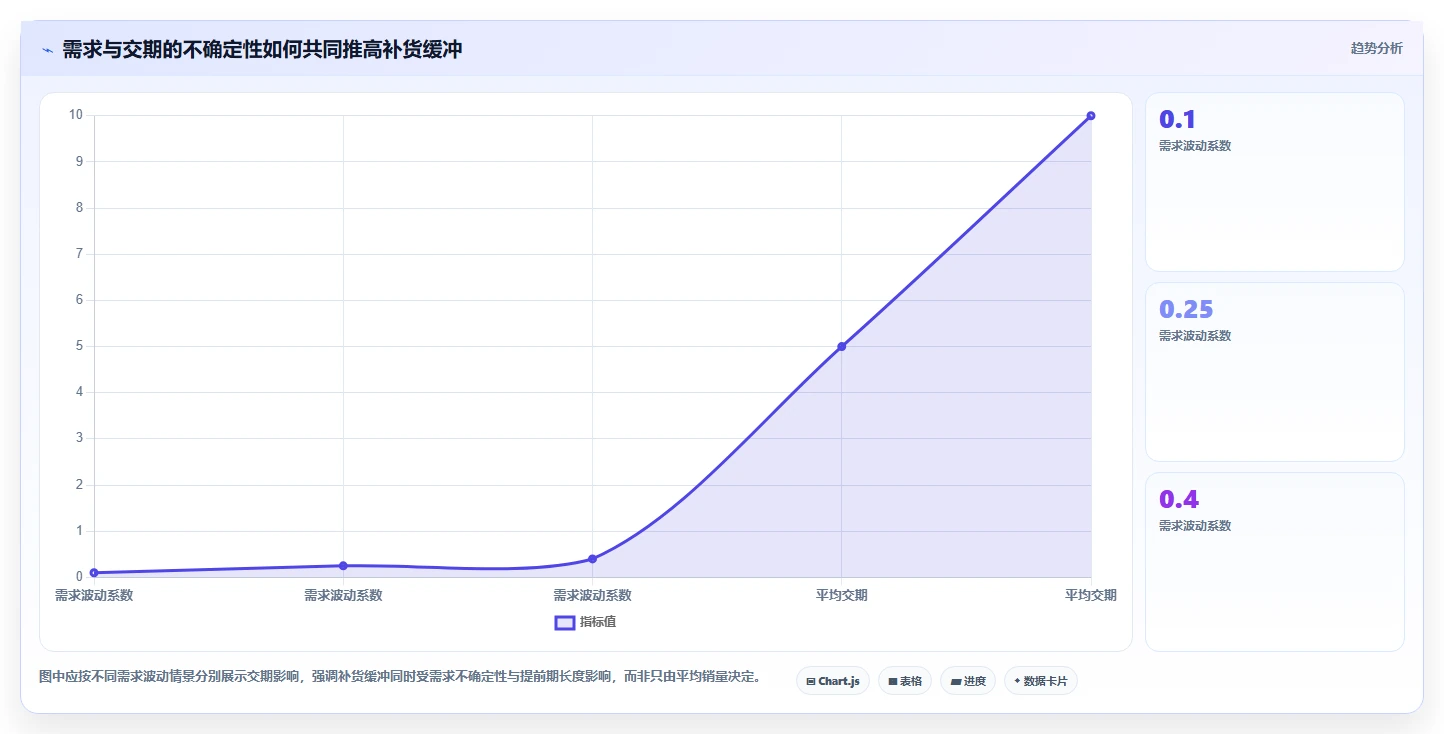Click the y-axis tick label 7
Viewport: 1444px width, 734px height.
(79, 254)
